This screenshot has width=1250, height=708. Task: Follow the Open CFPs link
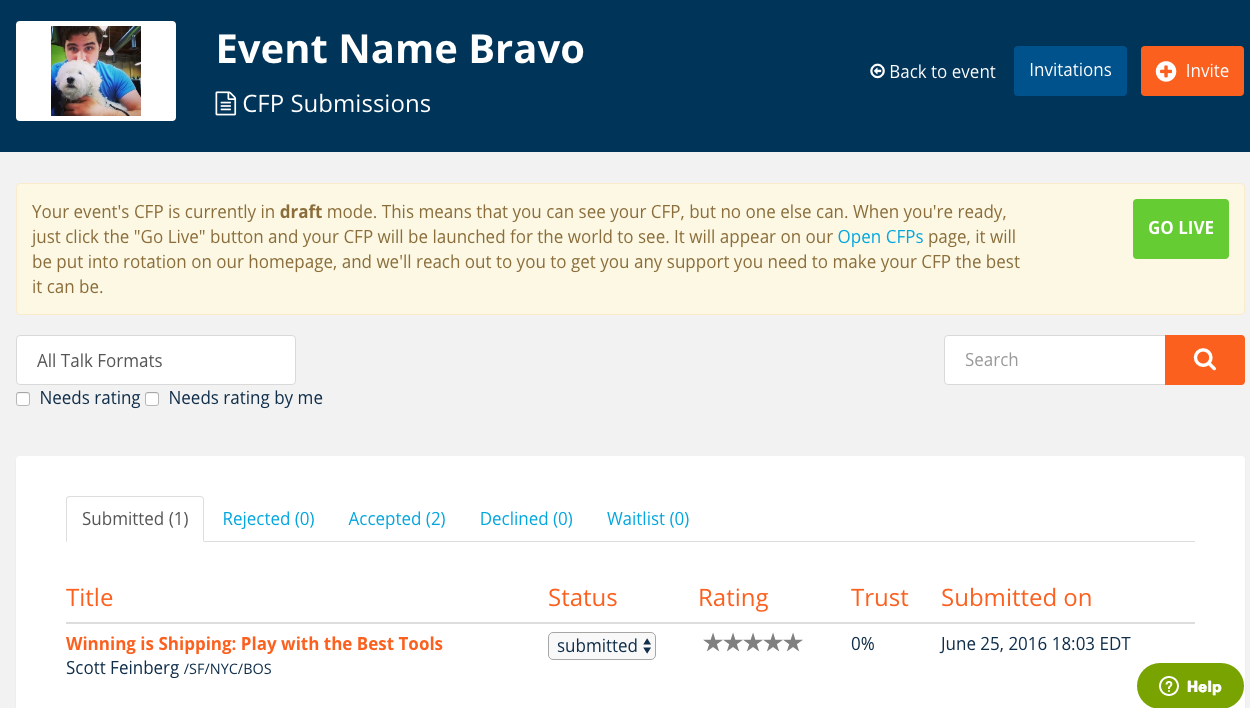pos(880,237)
